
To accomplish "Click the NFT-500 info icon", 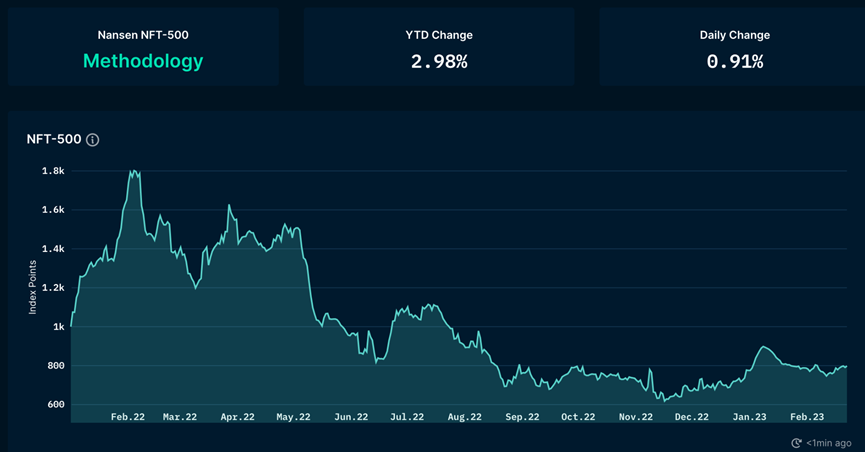I will tap(93, 140).
